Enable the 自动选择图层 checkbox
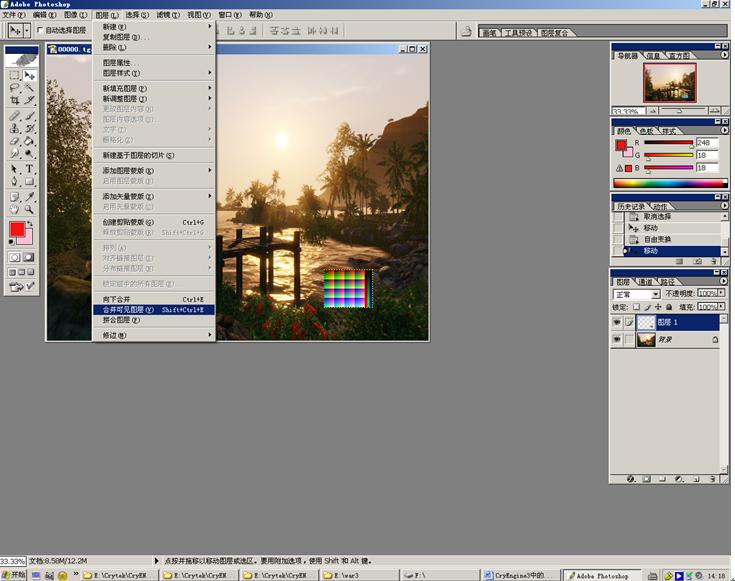This screenshot has height=581, width=735. [x=41, y=31]
